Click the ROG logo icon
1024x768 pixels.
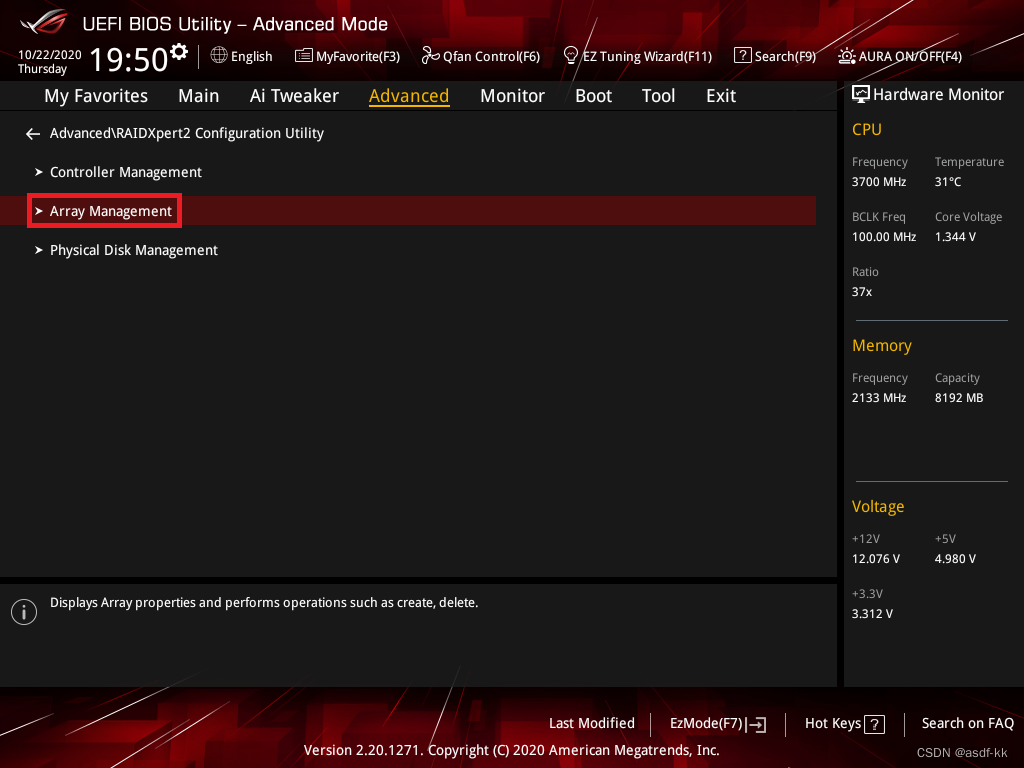pos(43,22)
